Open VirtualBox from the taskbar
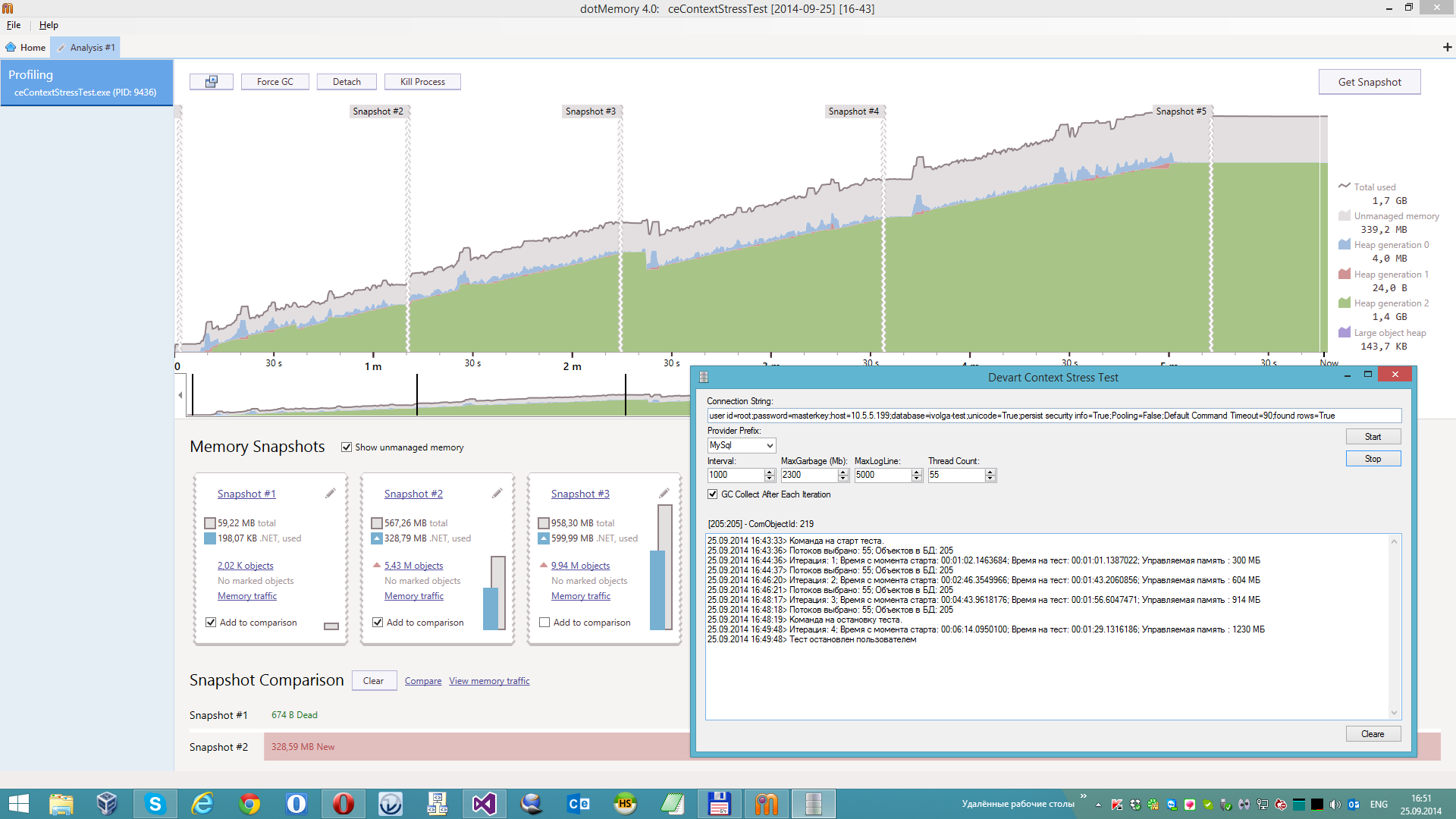Viewport: 1456px width, 819px height. point(107,804)
